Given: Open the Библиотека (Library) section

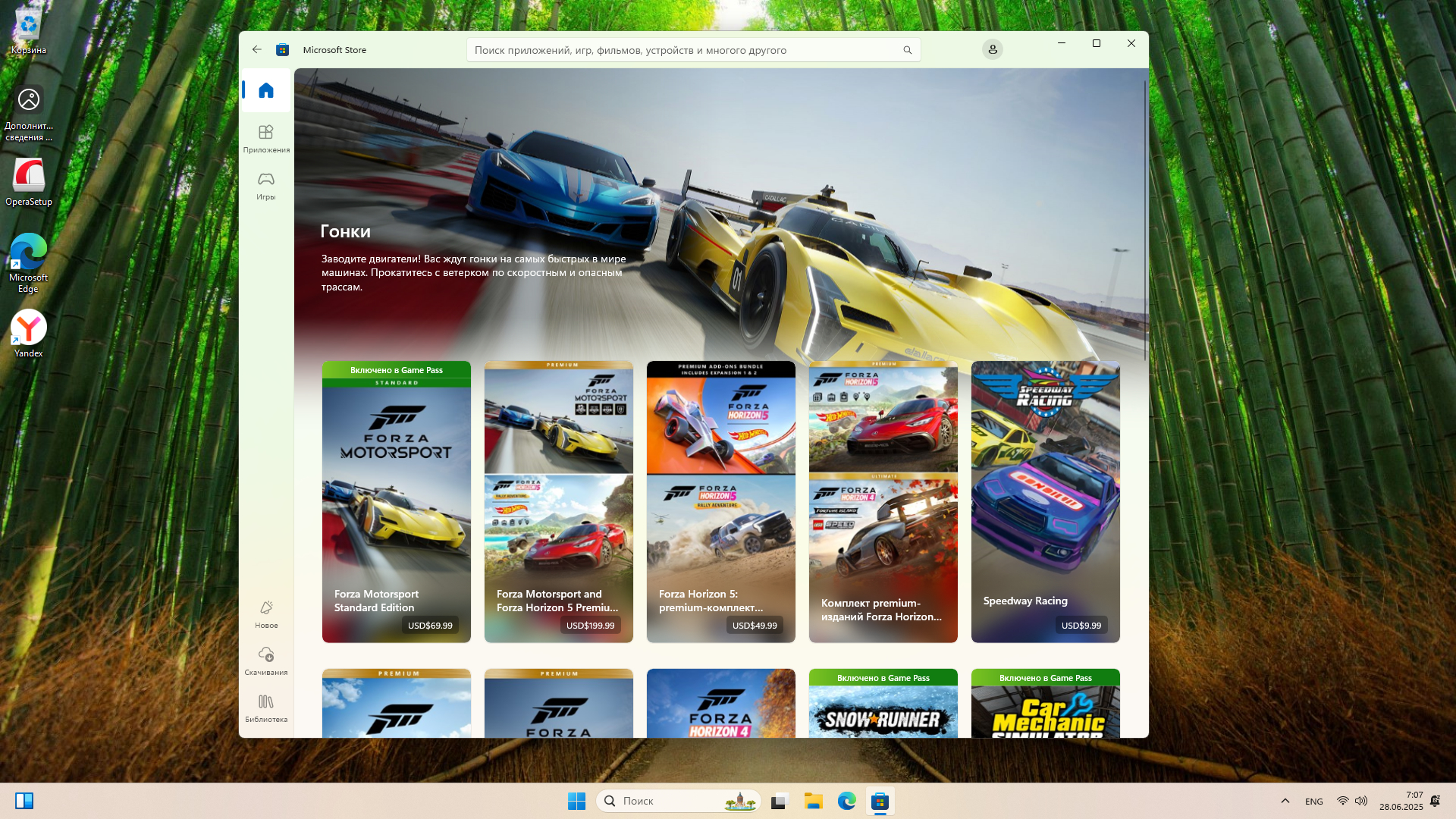Looking at the screenshot, I should click(265, 708).
